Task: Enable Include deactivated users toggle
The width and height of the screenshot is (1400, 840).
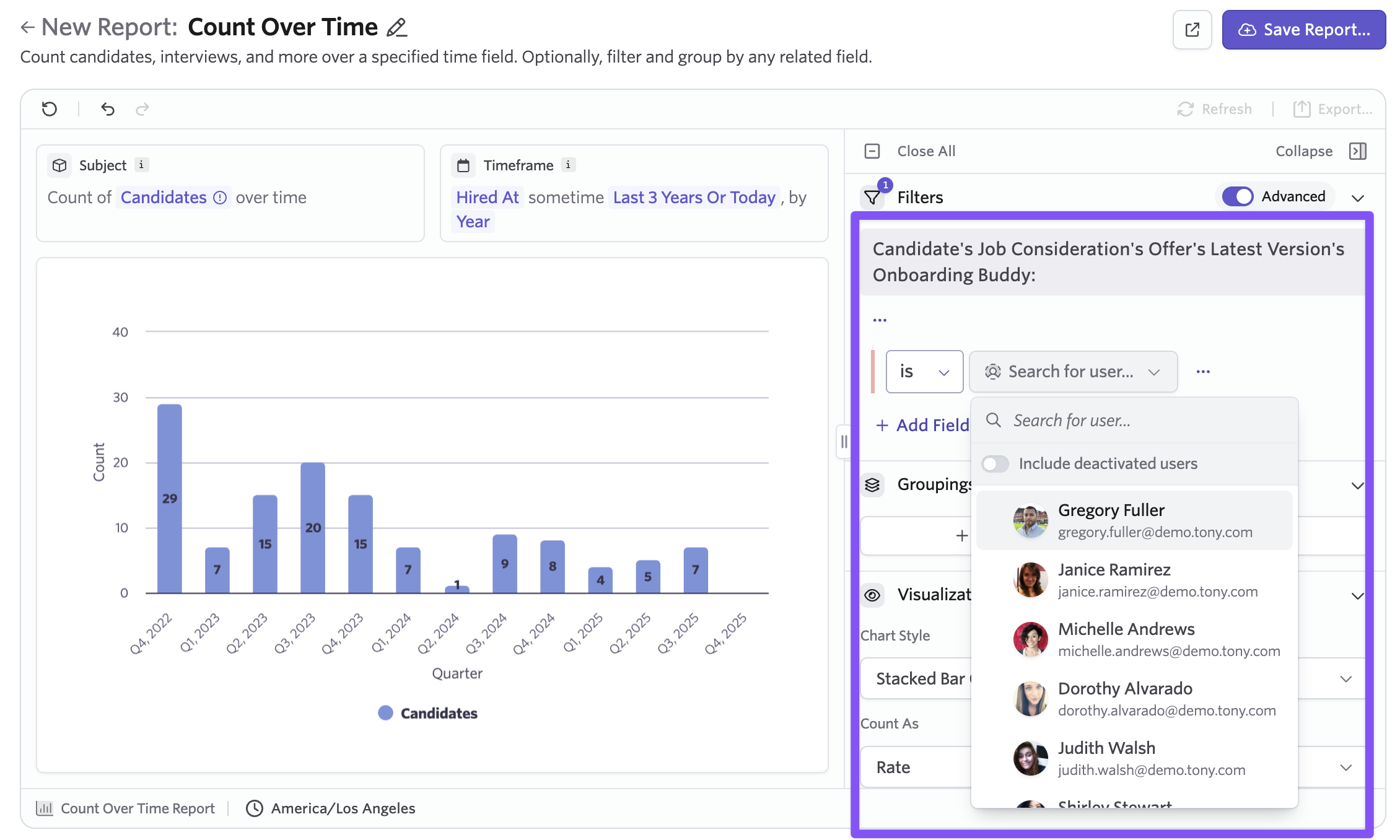Action: coord(995,463)
